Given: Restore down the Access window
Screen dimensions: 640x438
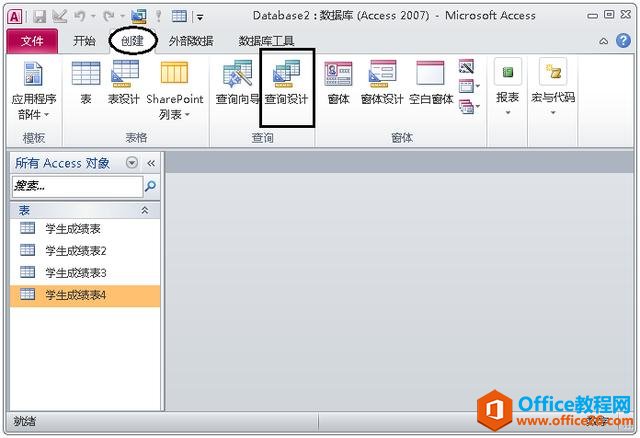Looking at the screenshot, I should [609, 15].
